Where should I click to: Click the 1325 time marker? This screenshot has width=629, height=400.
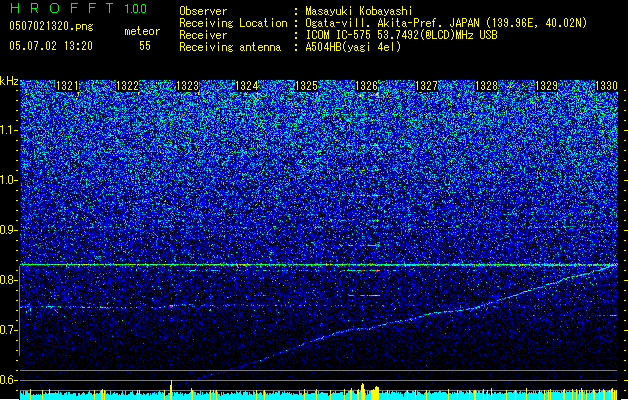[306, 86]
